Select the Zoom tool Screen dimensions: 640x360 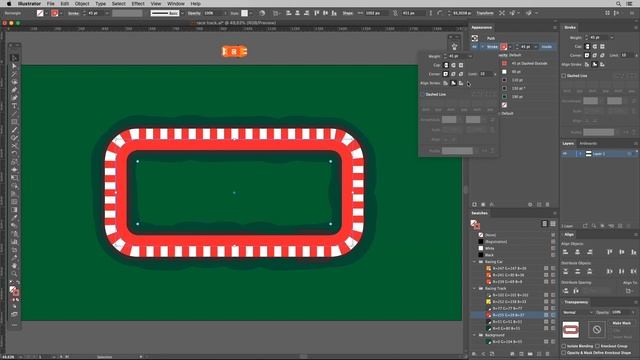[x=14, y=273]
